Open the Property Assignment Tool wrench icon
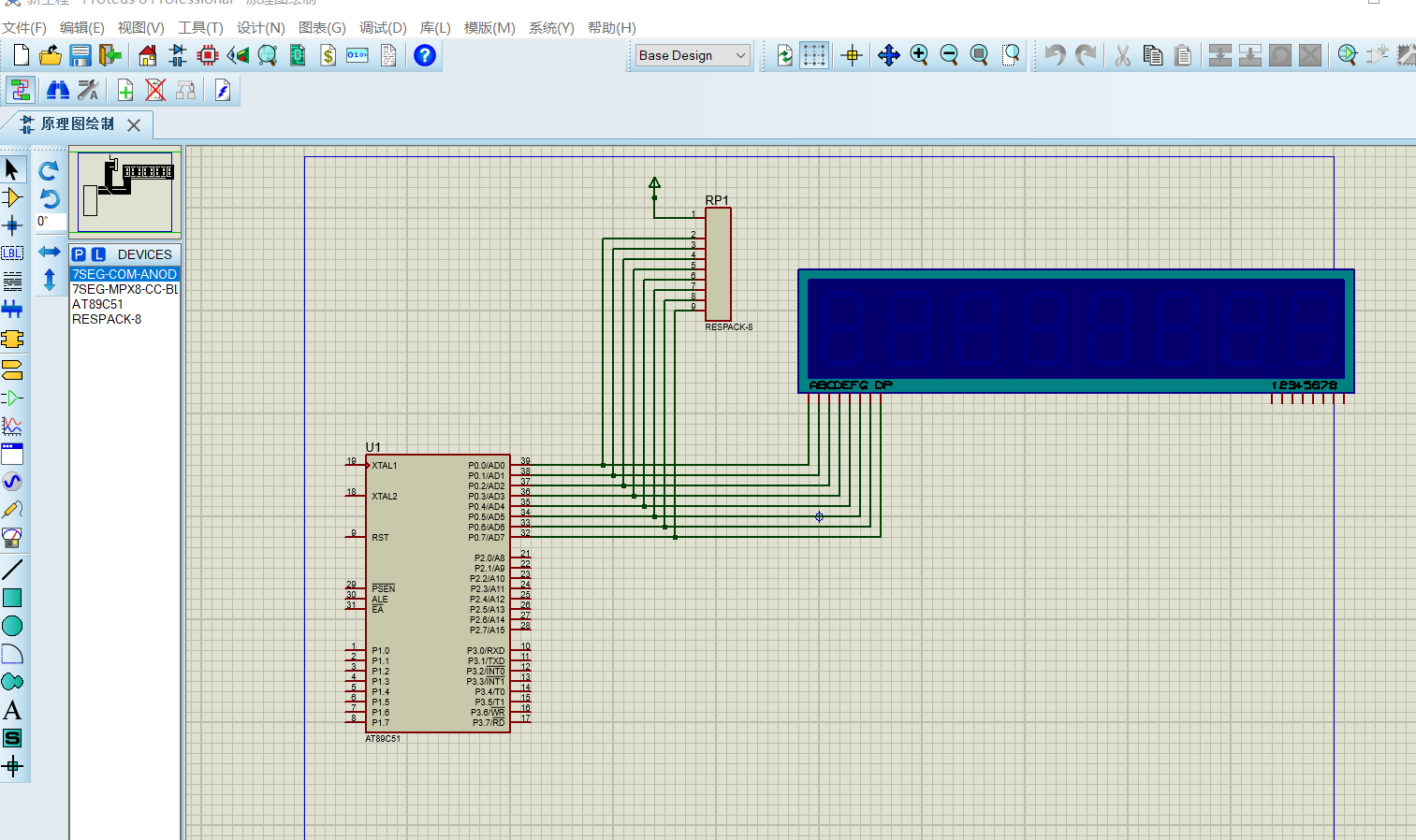Viewport: 1416px width, 840px height. [88, 90]
